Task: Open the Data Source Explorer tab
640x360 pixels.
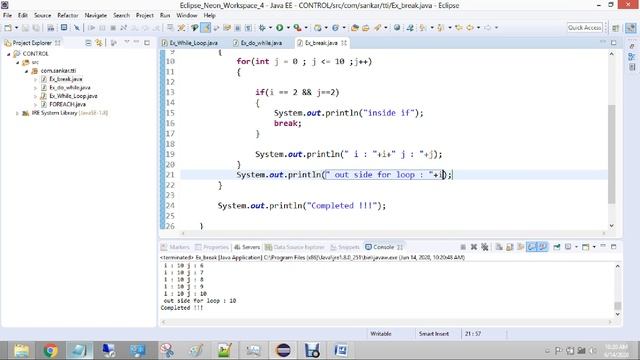Action: [x=294, y=247]
